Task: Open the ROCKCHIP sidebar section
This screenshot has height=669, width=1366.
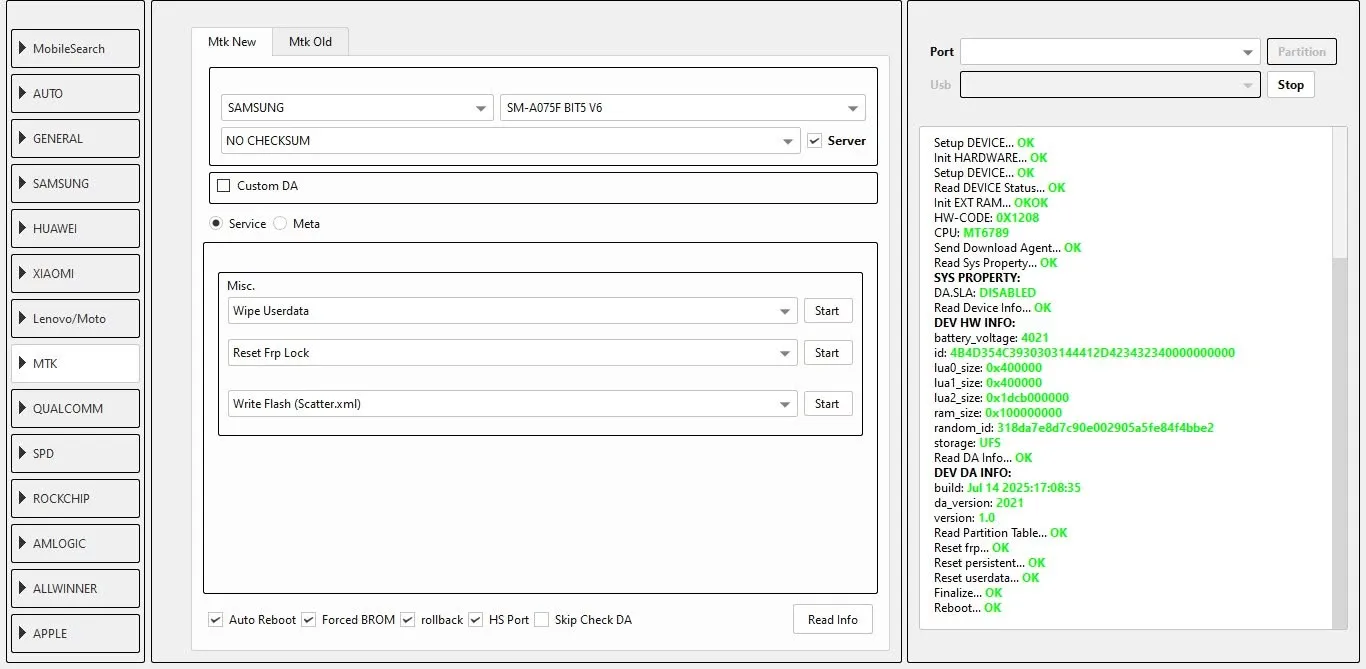Action: coord(75,499)
